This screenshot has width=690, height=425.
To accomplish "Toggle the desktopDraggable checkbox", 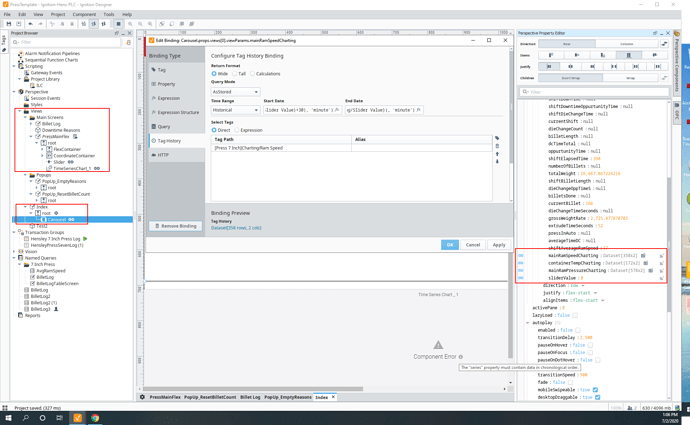I will click(x=598, y=397).
